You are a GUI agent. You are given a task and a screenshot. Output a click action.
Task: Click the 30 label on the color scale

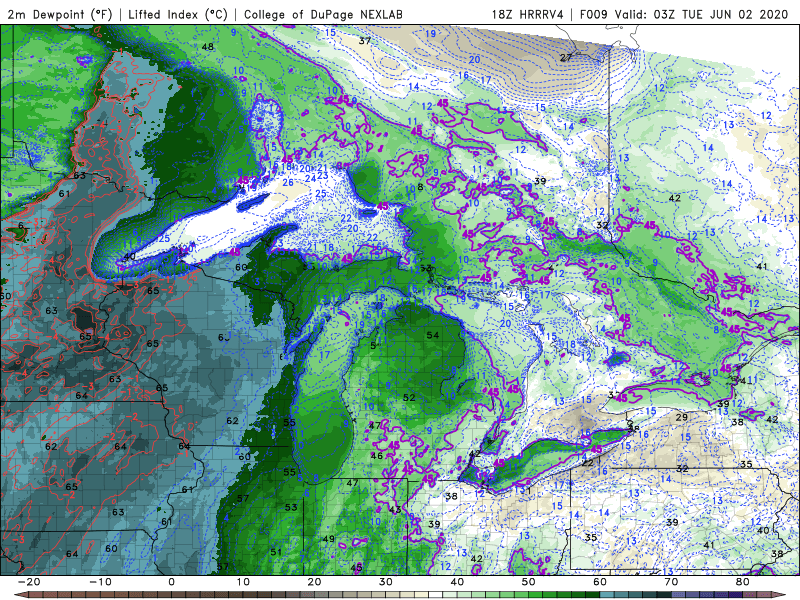point(386,582)
